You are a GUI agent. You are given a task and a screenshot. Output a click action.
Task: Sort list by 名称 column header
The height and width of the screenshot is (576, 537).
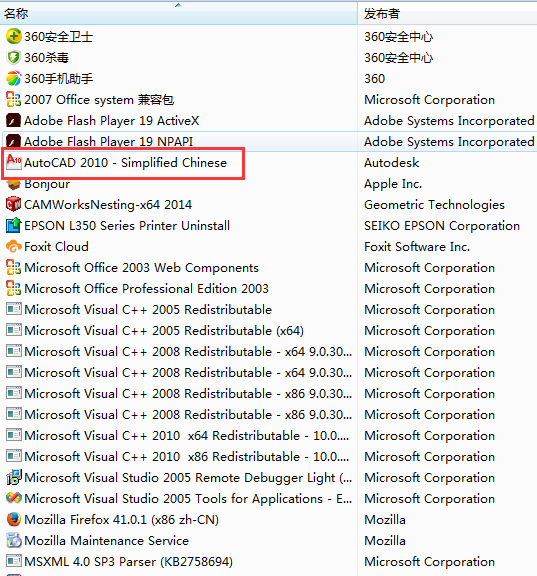179,13
